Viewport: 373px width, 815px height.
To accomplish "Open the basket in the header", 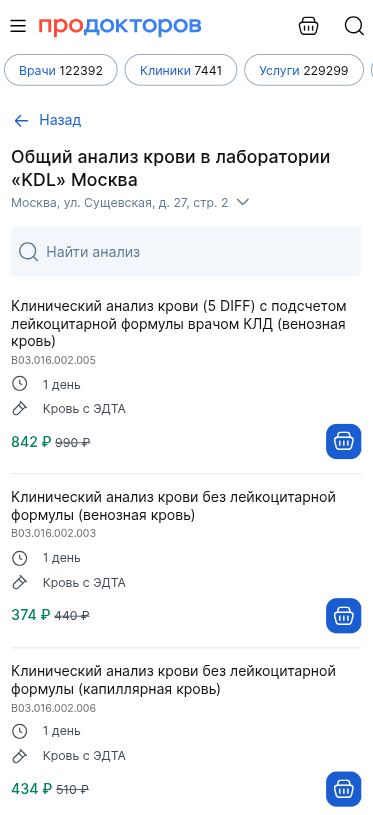I will 308,25.
